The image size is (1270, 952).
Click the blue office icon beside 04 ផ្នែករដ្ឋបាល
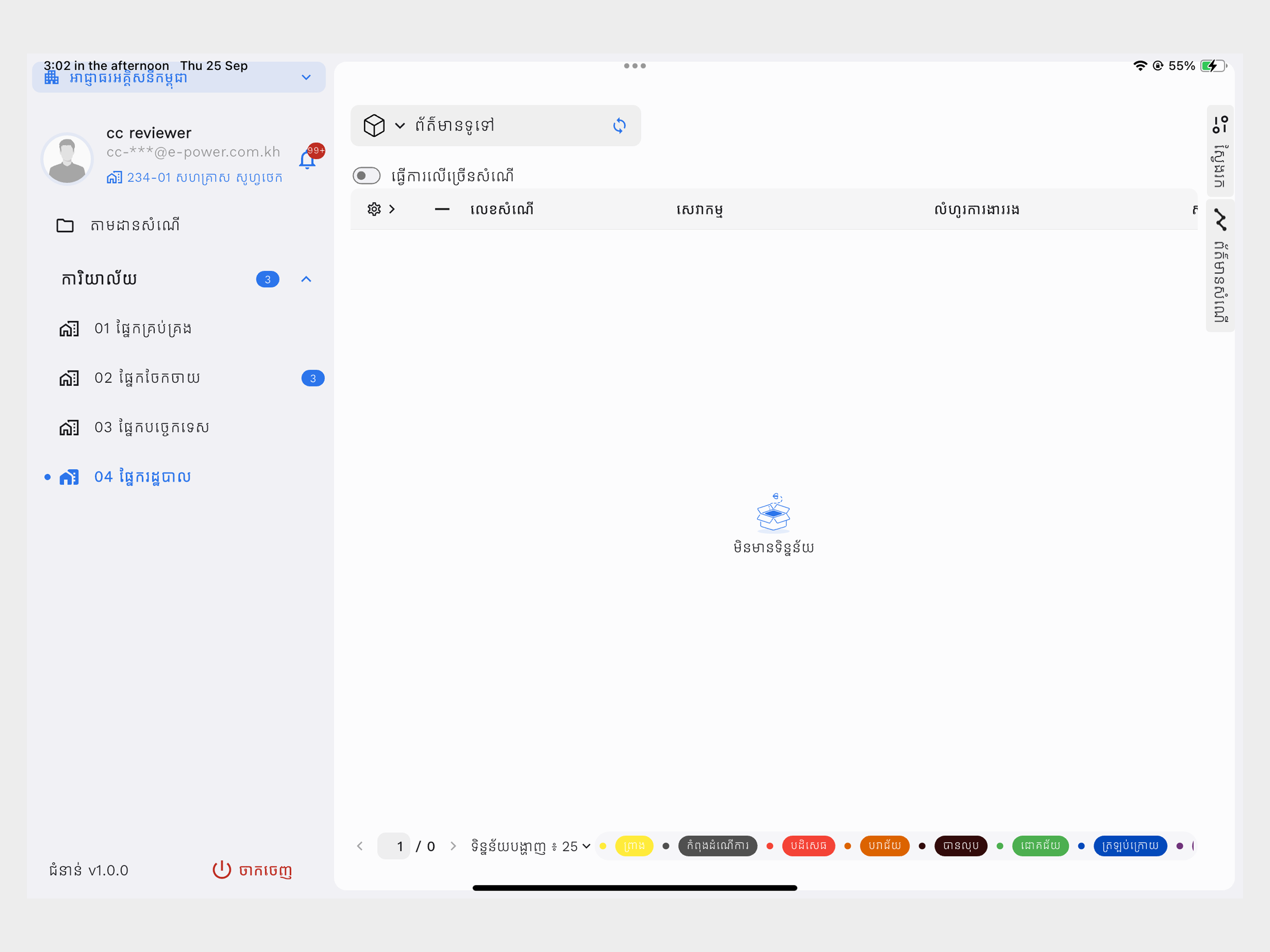[x=69, y=477]
